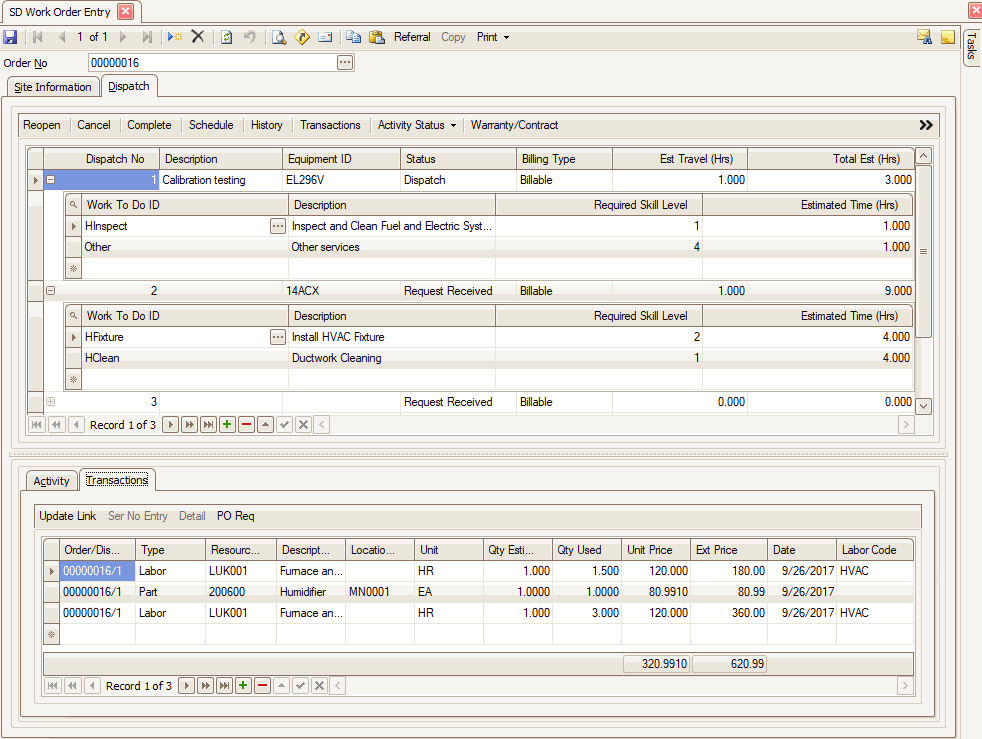Open the Activity Status dropdown
The image size is (982, 739).
417,125
